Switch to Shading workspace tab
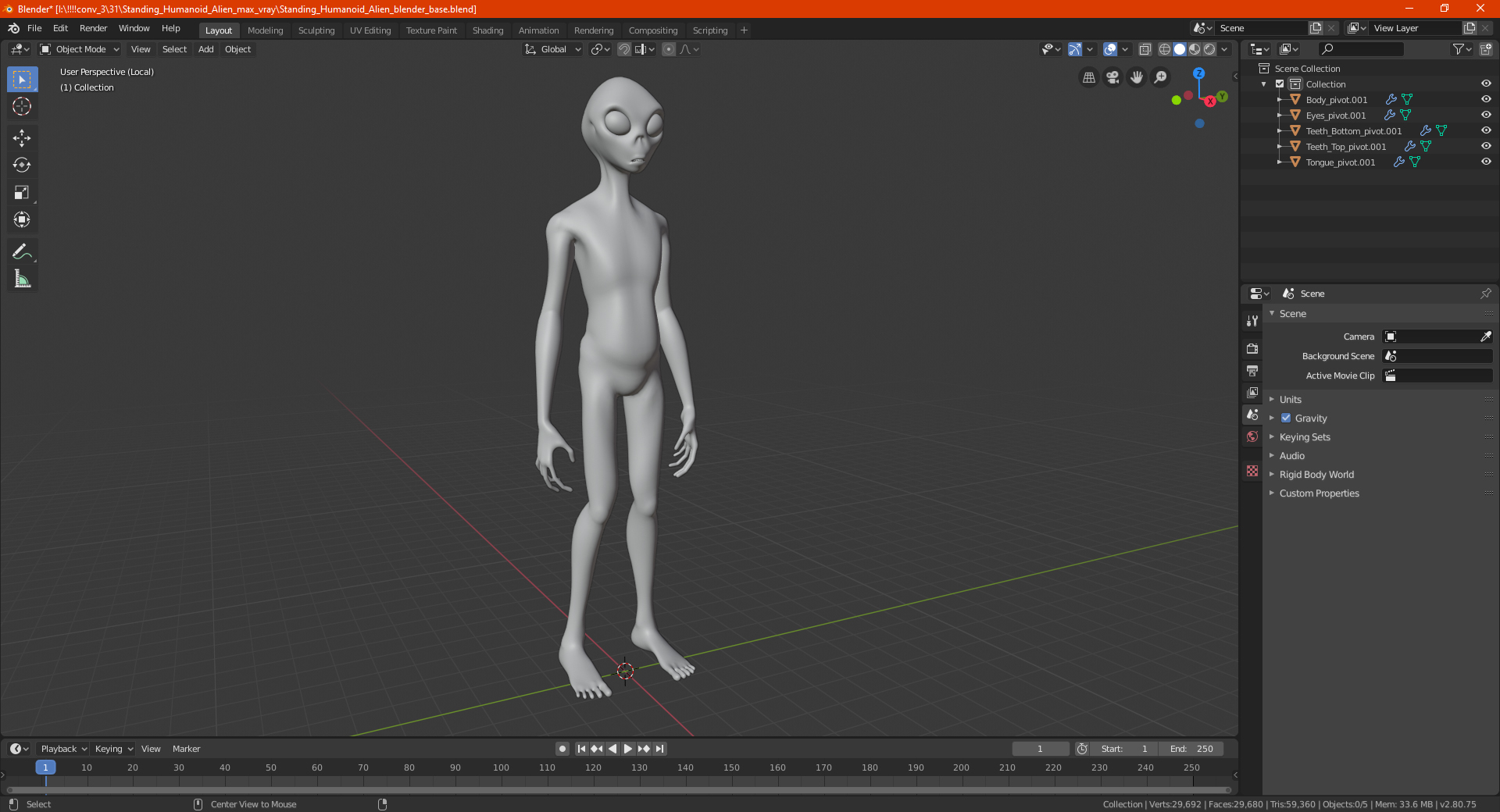Viewport: 1500px width, 812px height. (x=487, y=30)
